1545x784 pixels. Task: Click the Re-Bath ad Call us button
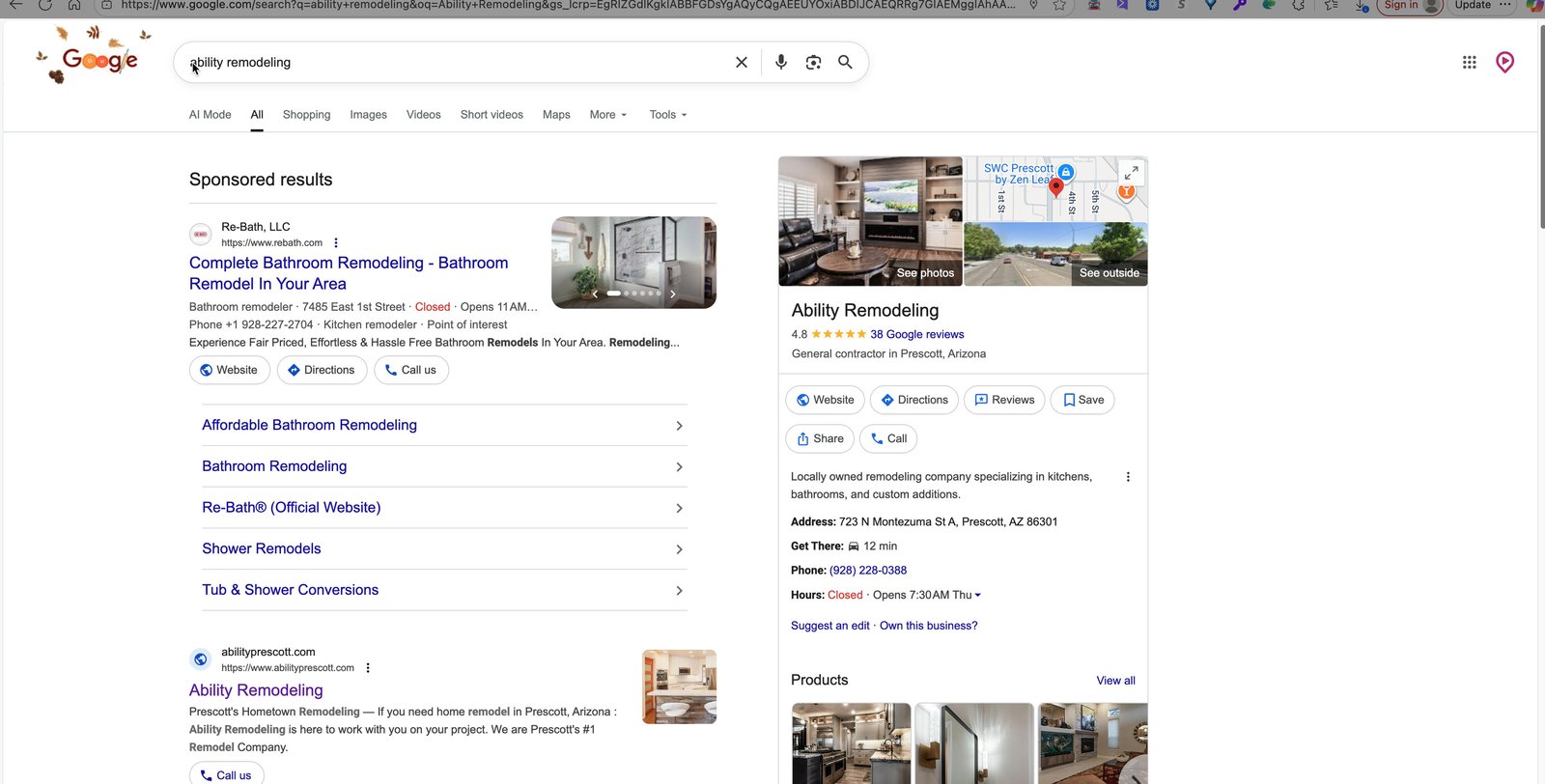[411, 370]
